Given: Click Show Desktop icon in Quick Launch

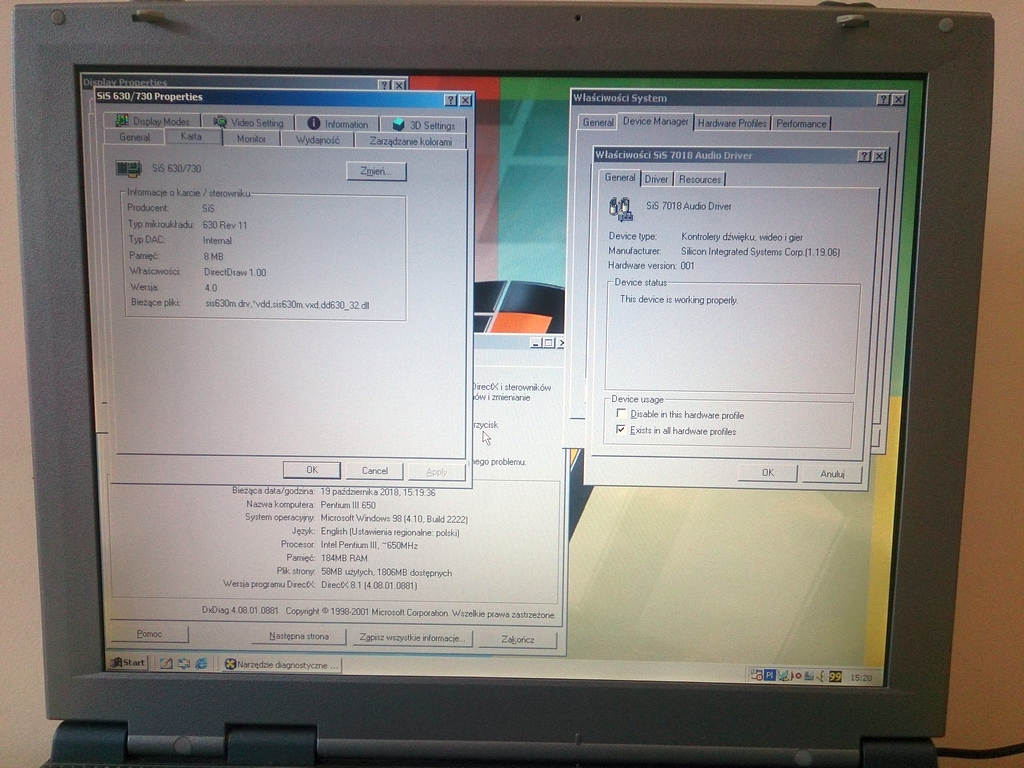Looking at the screenshot, I should click(x=184, y=664).
